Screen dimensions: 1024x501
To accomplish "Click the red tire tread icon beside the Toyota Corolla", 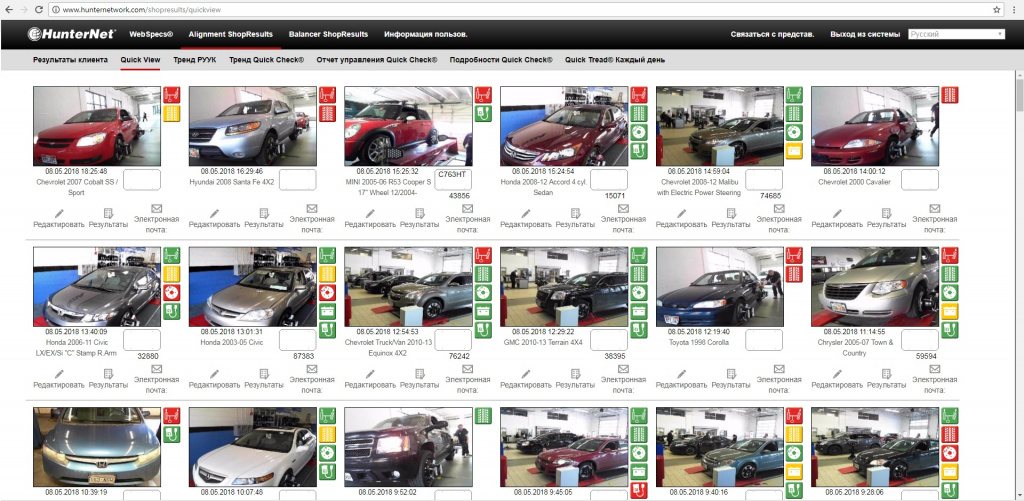I will [x=794, y=274].
